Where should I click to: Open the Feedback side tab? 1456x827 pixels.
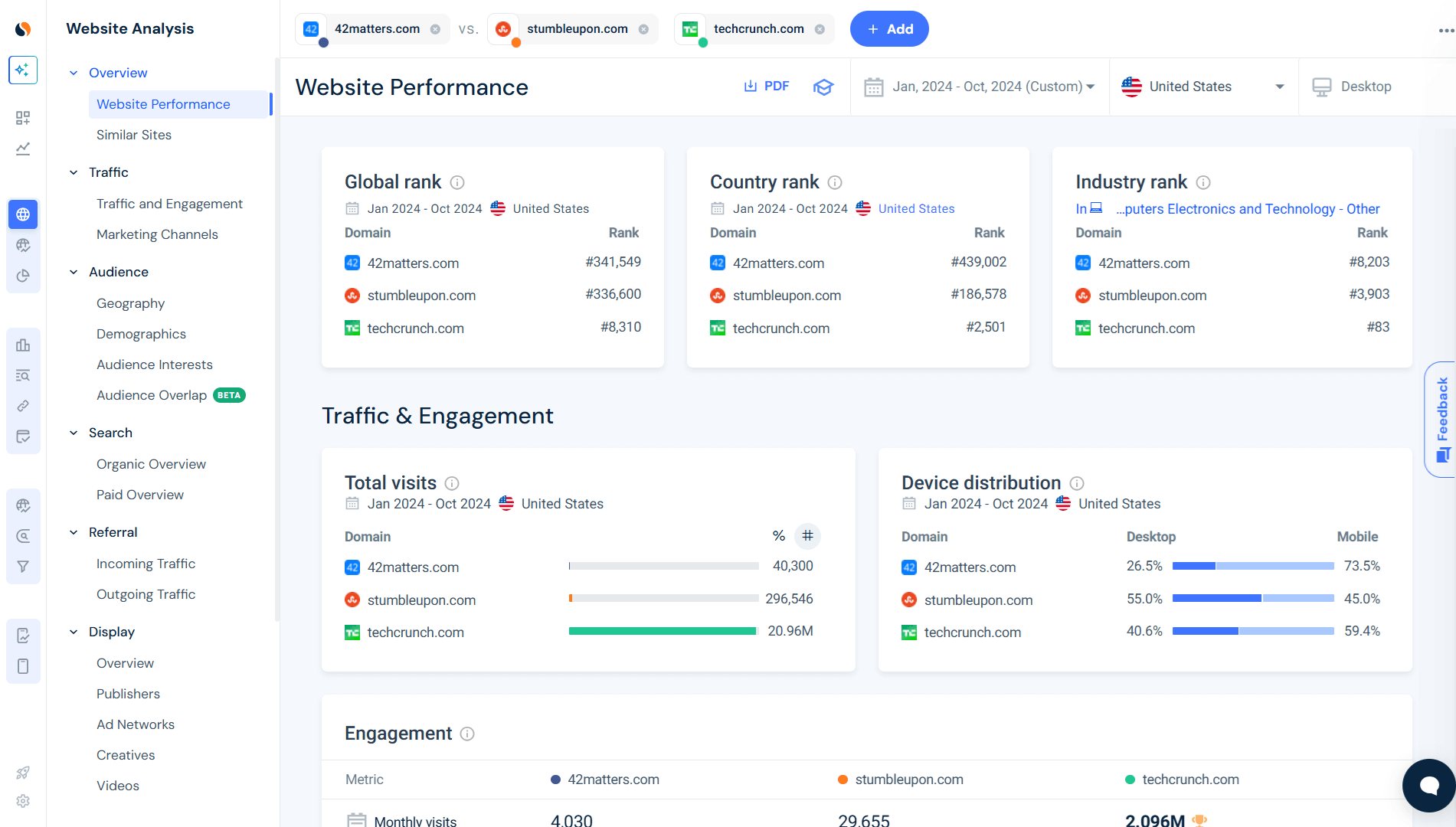1441,420
